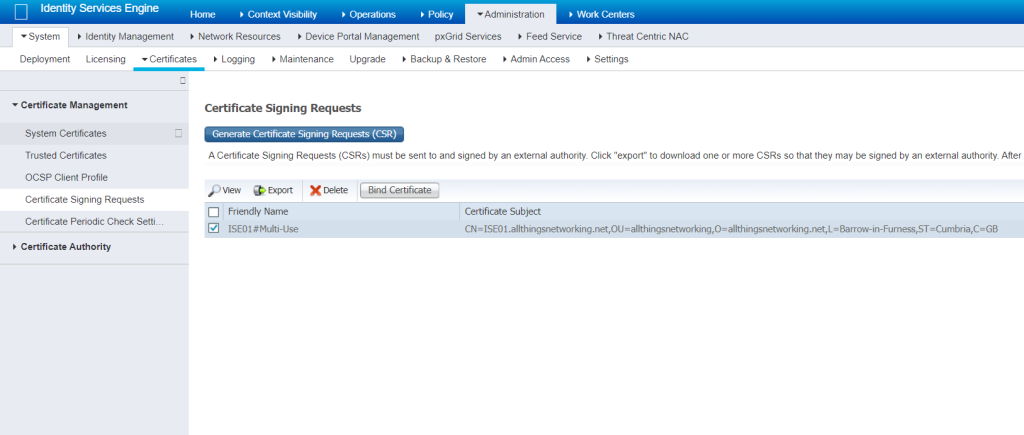This screenshot has height=435, width=1024.
Task: Select Certificate Signing Requests in sidebar
Action: tap(85, 200)
